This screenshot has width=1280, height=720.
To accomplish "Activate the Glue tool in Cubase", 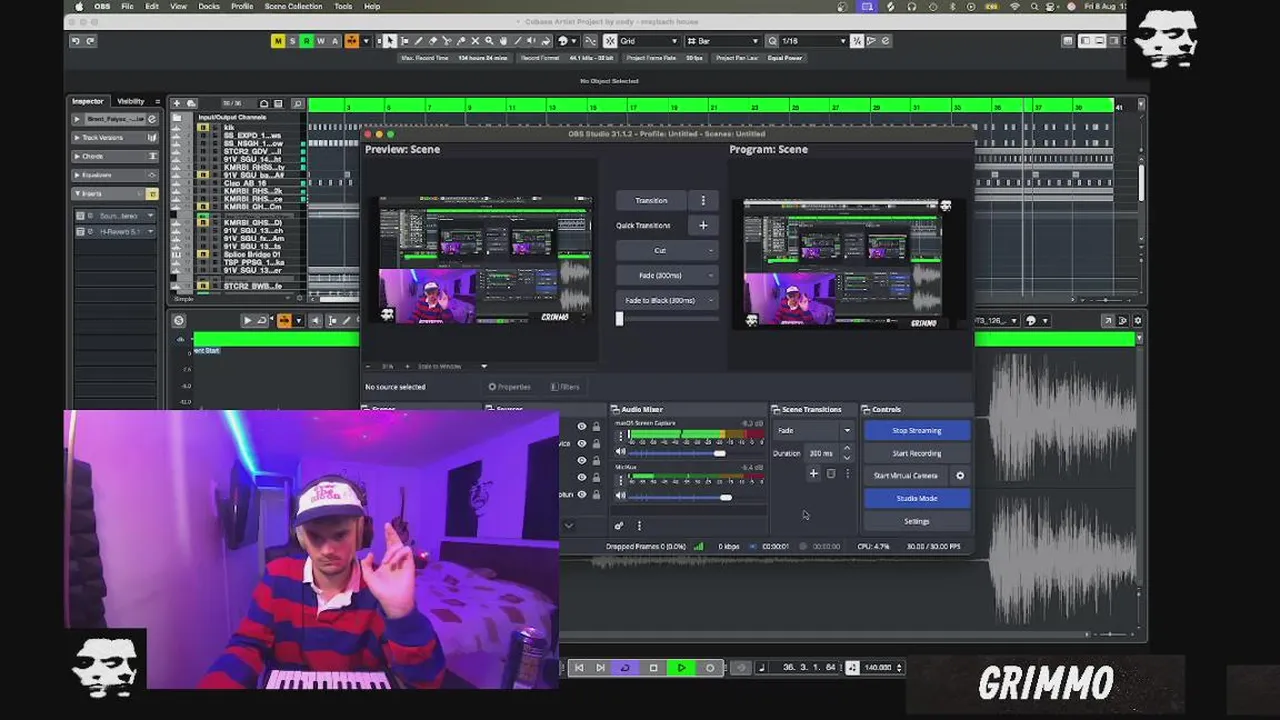I will 461,41.
